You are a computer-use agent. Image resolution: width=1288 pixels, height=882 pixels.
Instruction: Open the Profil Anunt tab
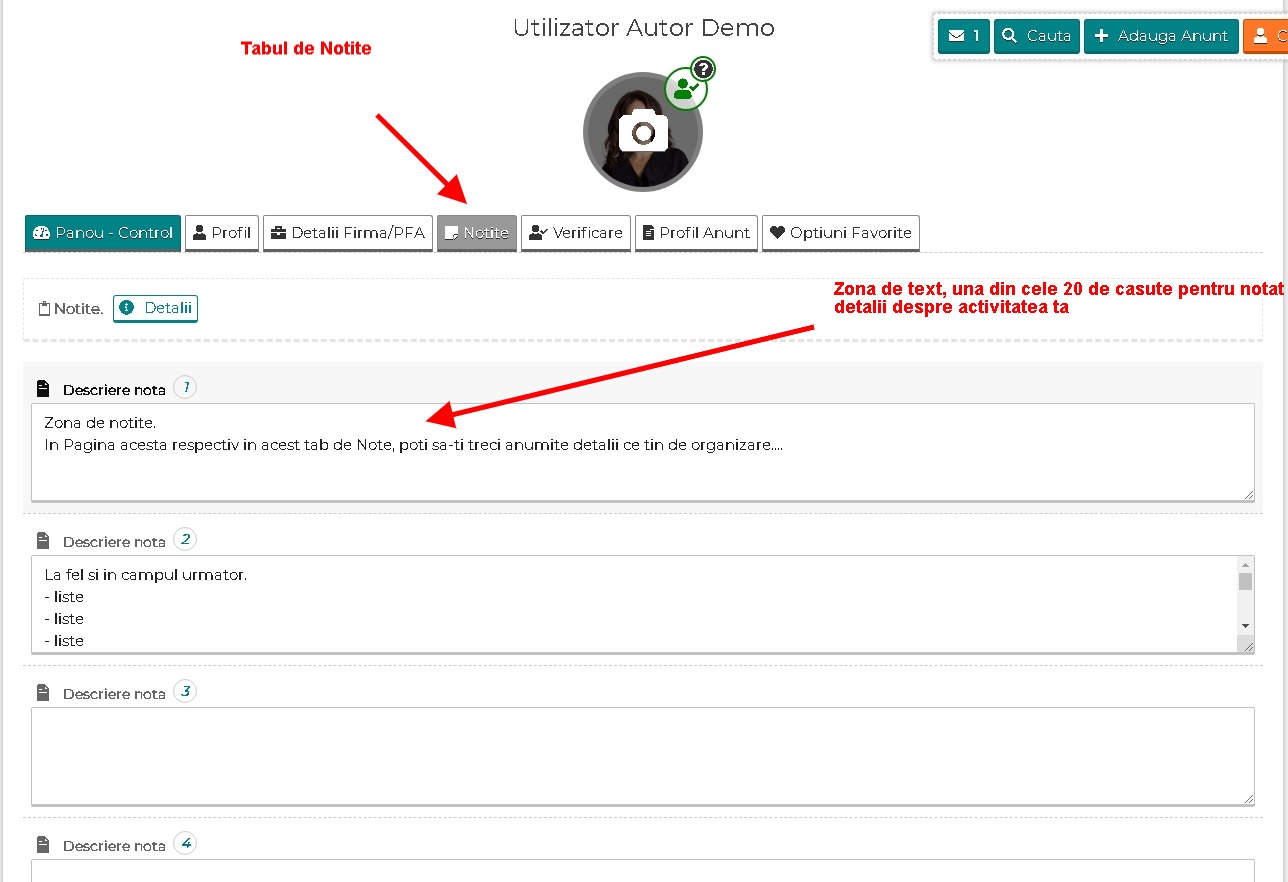pyautogui.click(x=696, y=233)
